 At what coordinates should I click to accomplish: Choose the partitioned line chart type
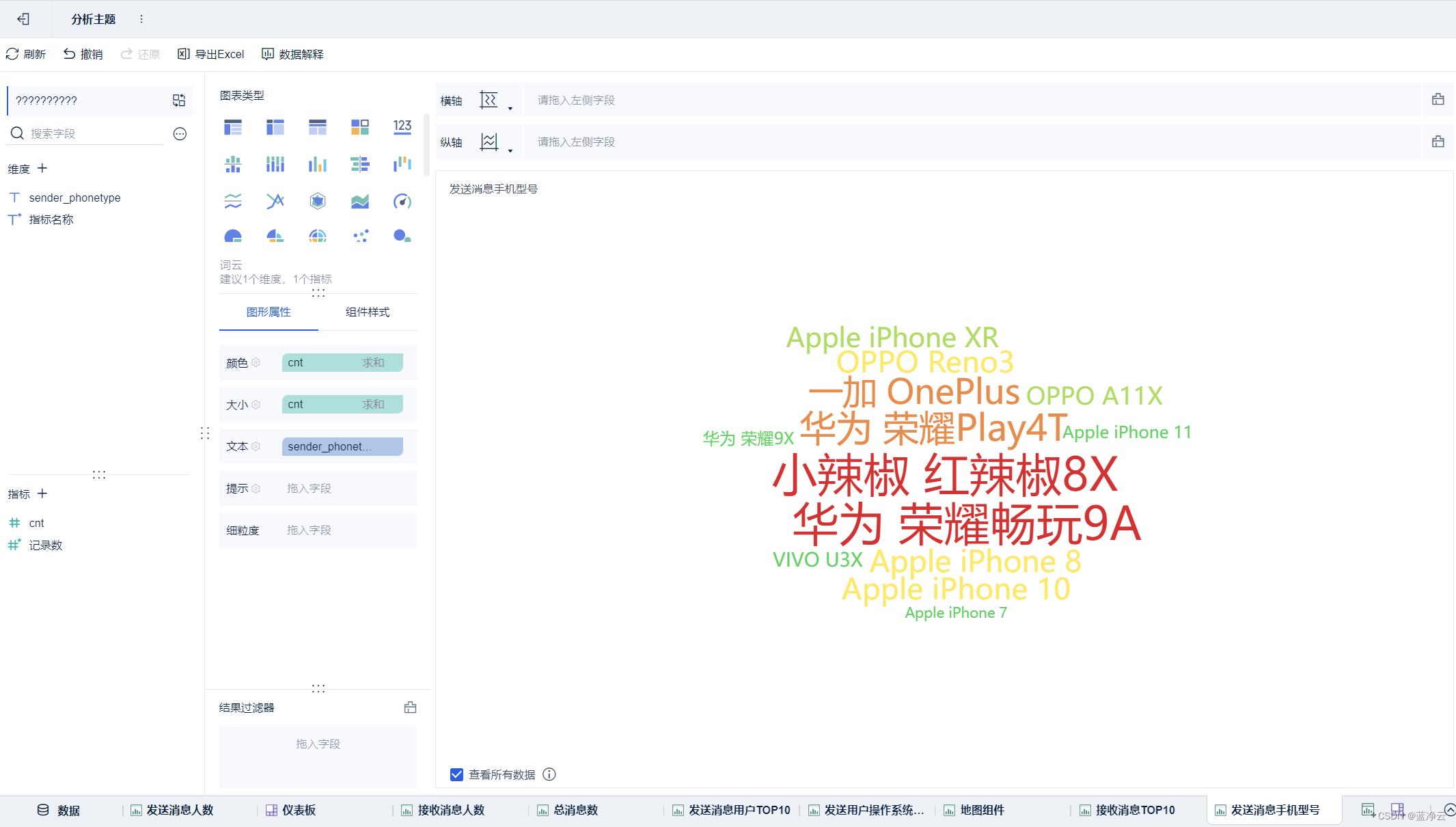[233, 201]
